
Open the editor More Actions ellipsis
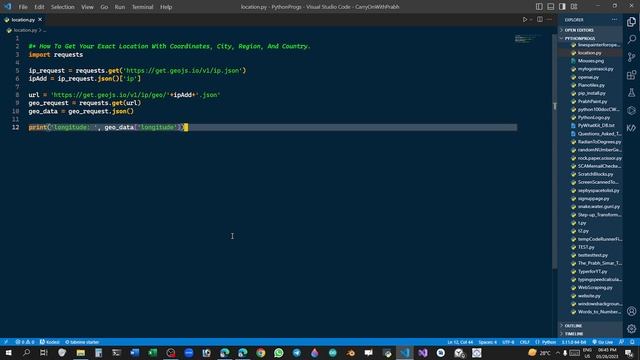point(549,20)
